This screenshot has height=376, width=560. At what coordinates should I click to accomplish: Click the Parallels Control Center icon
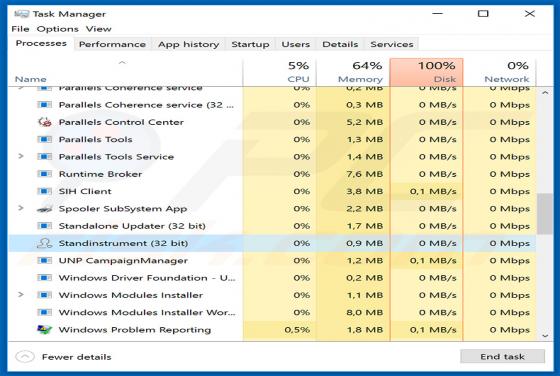click(x=45, y=122)
